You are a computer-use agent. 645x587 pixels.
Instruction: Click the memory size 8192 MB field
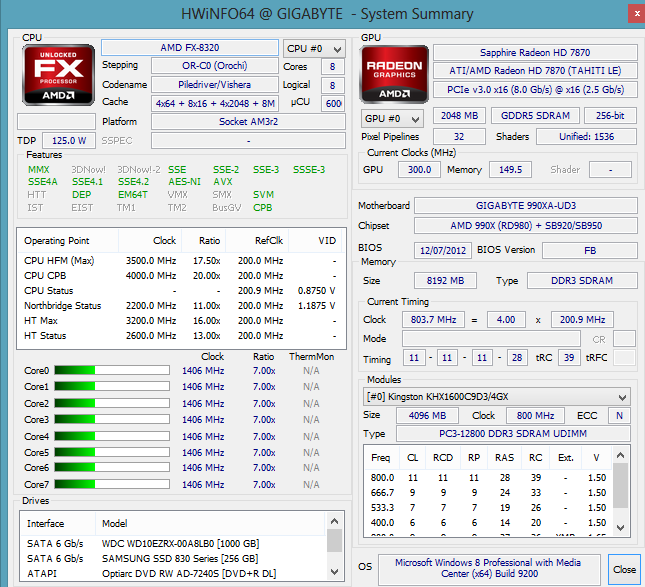[x=445, y=281]
